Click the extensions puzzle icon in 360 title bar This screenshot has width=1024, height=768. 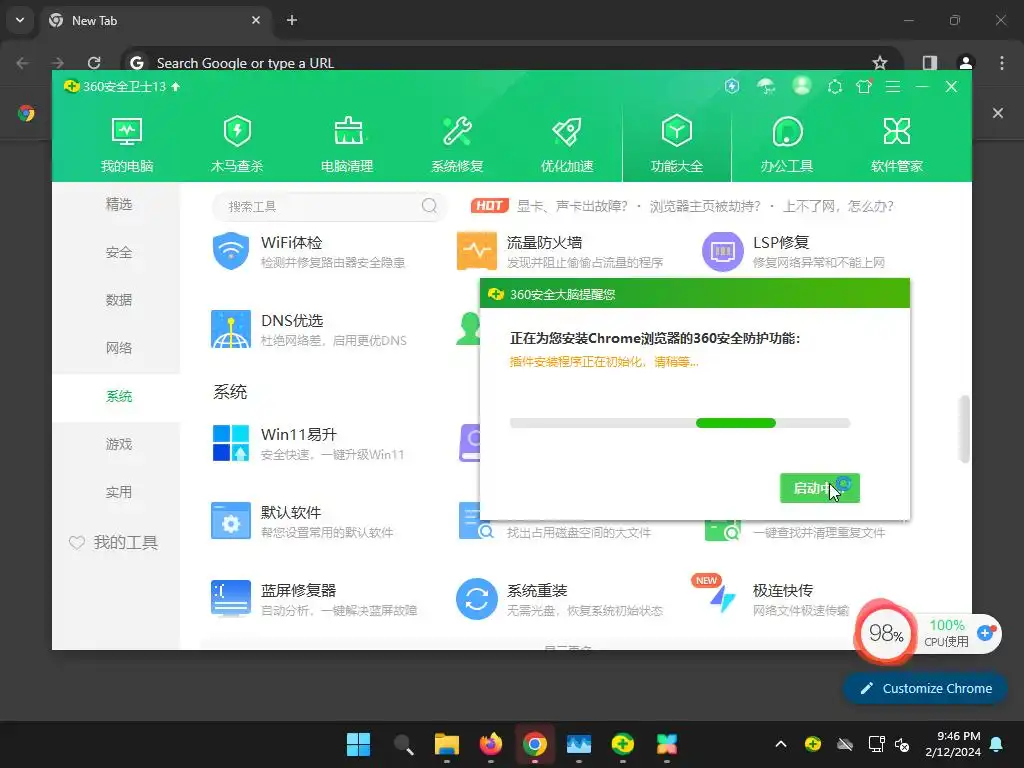pyautogui.click(x=835, y=86)
